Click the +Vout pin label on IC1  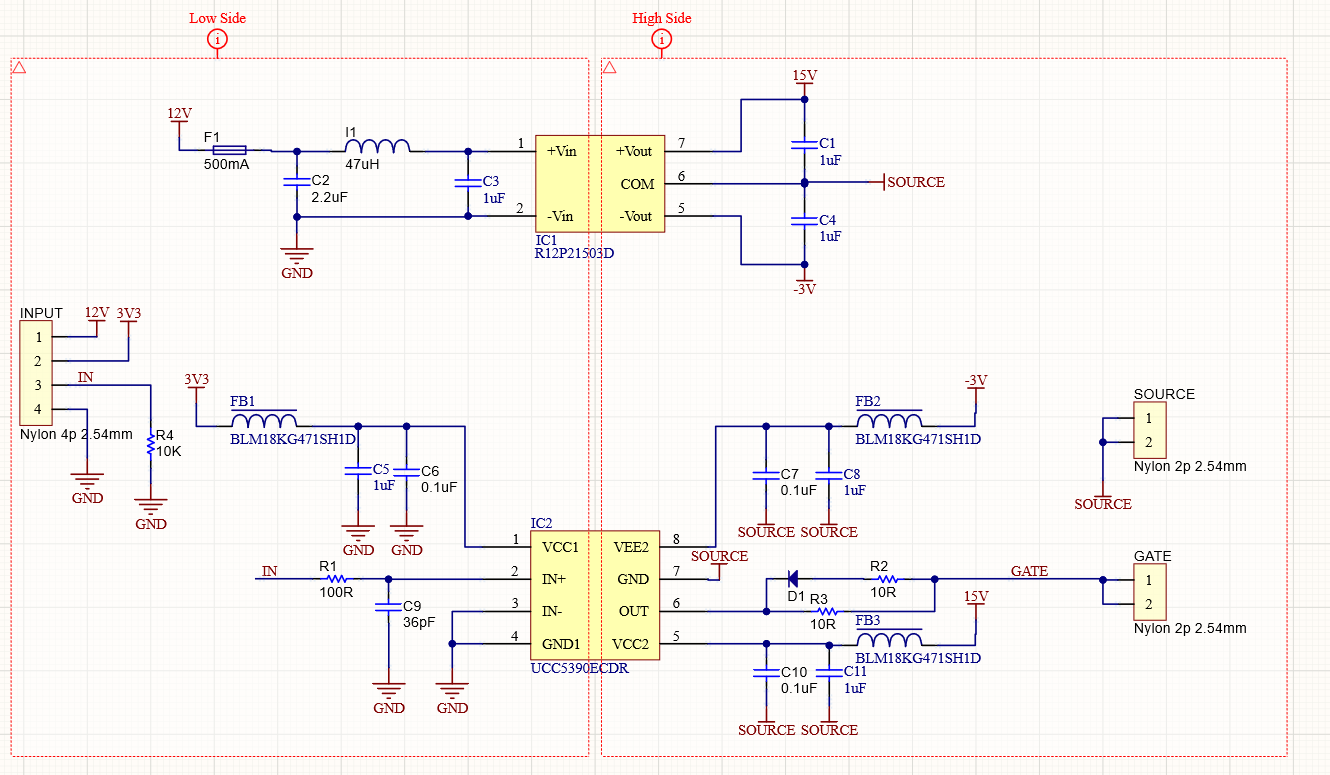click(634, 151)
